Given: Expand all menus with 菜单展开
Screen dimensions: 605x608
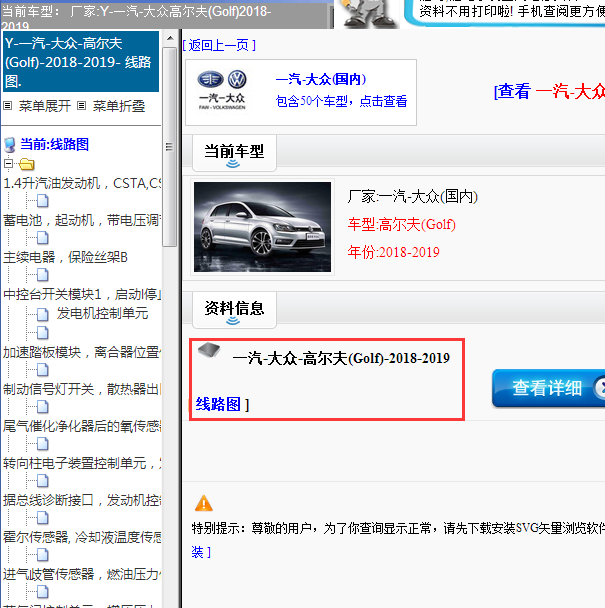Looking at the screenshot, I should (44, 106).
